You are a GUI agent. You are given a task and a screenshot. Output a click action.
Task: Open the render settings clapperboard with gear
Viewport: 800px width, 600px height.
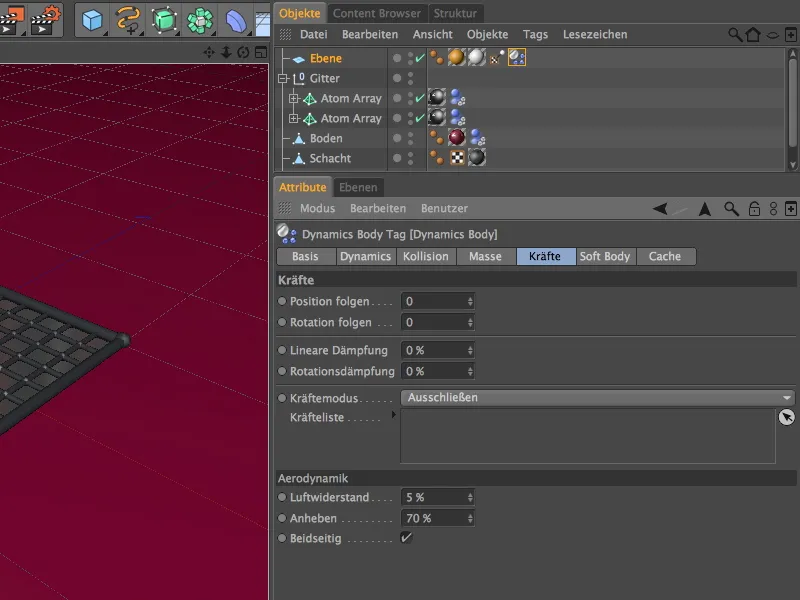45,19
